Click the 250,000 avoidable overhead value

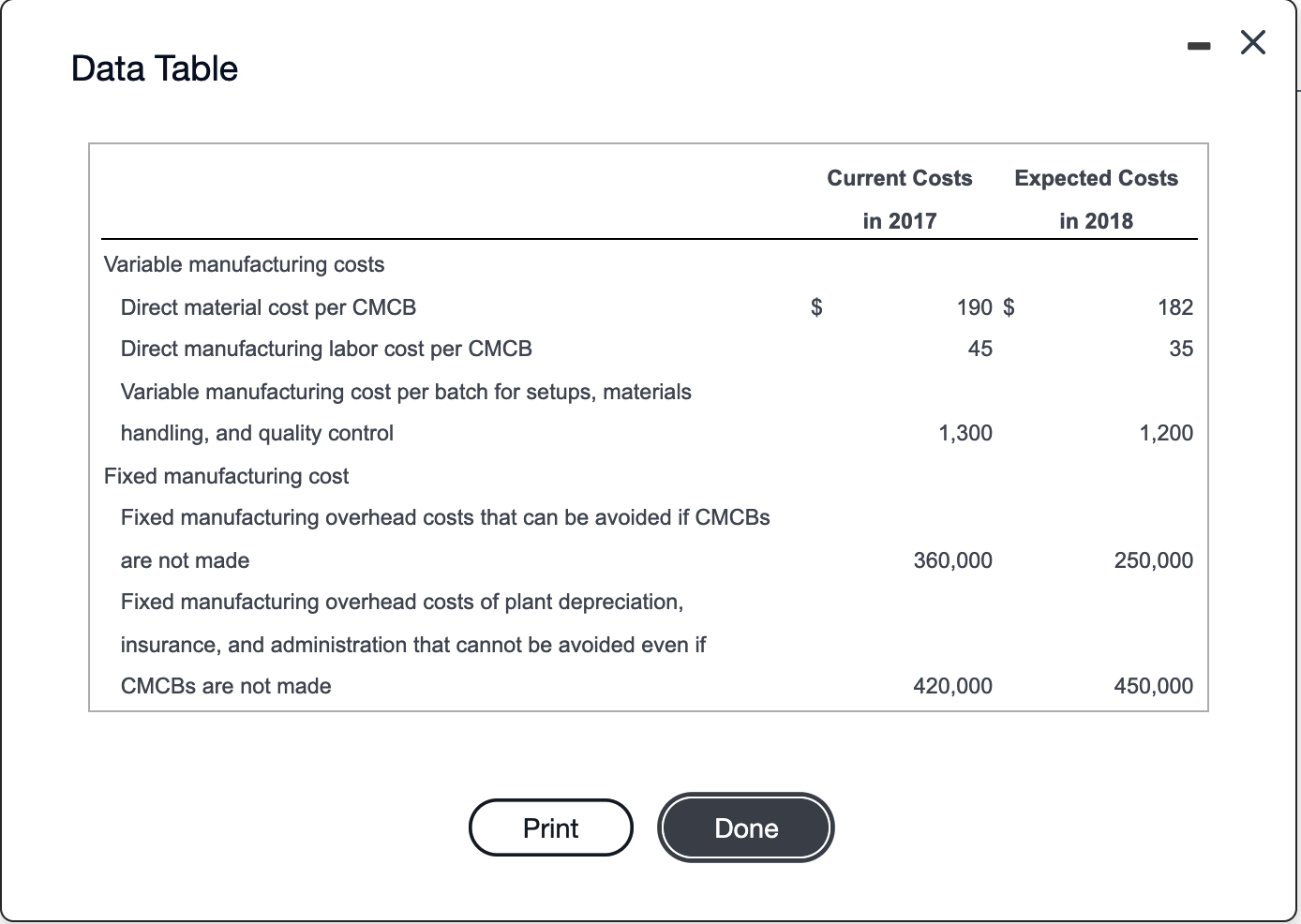[x=1153, y=560]
